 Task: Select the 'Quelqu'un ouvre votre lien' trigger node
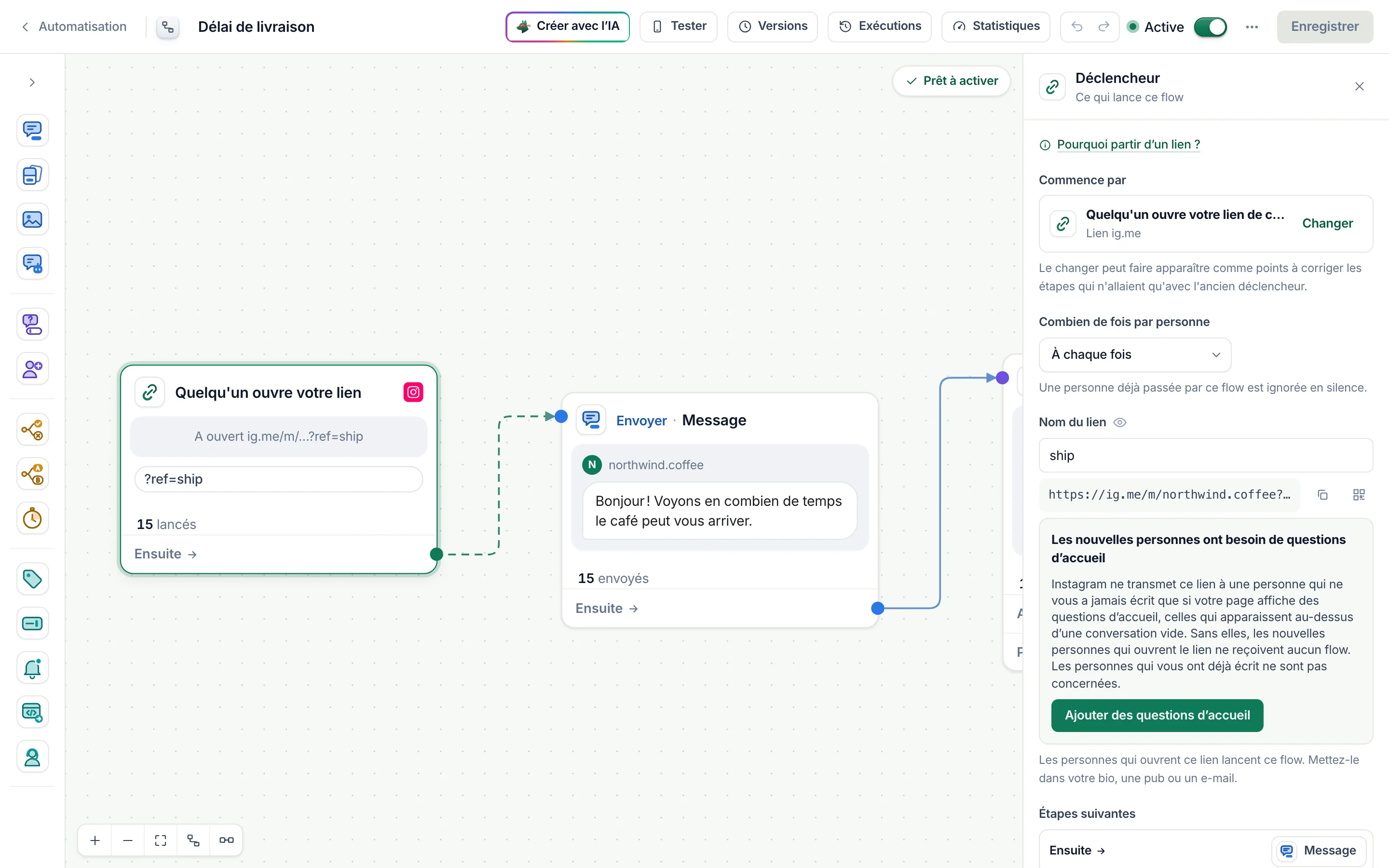[x=278, y=470]
